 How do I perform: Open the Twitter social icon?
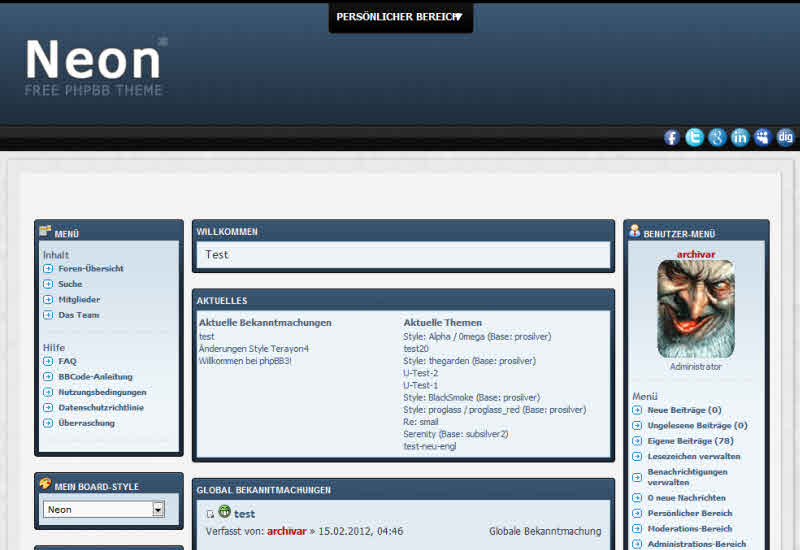point(694,138)
